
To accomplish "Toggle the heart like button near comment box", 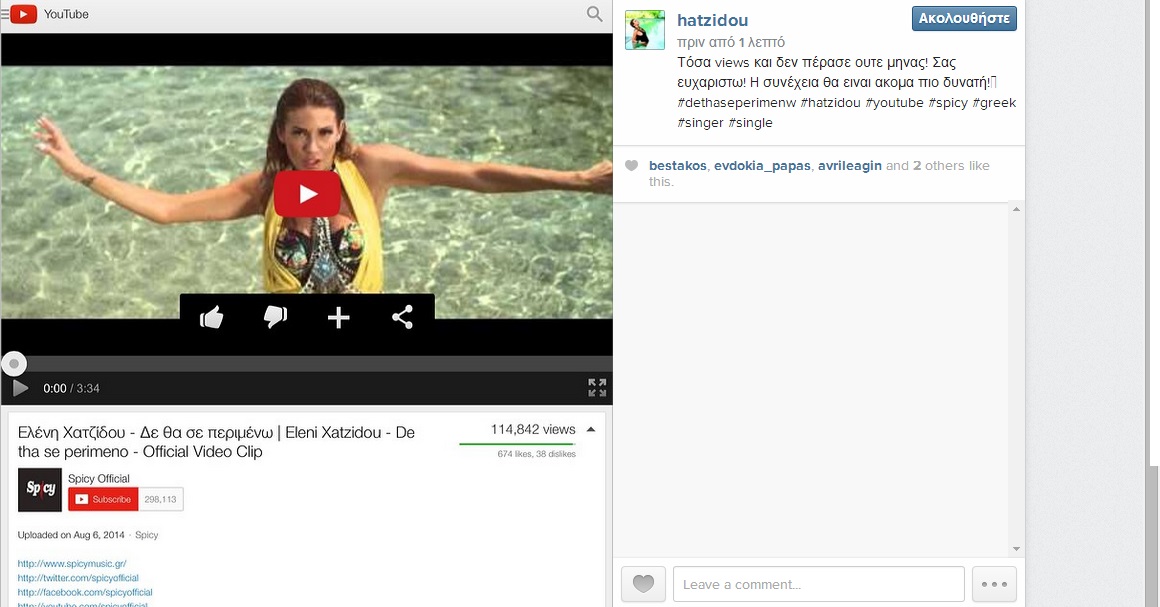I will pos(643,584).
